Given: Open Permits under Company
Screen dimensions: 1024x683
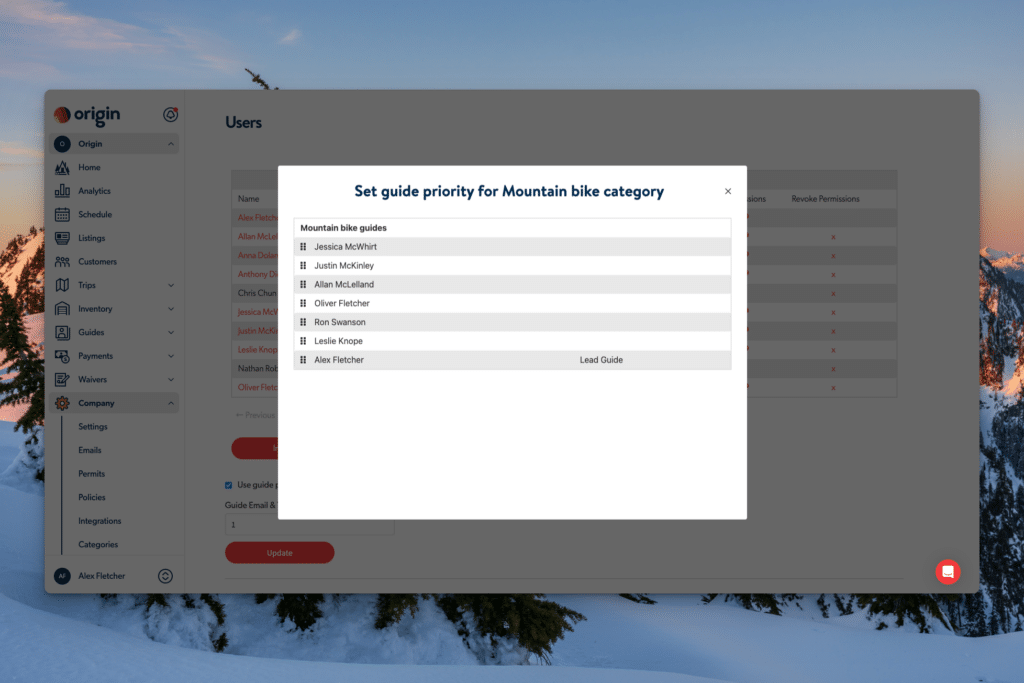Looking at the screenshot, I should point(91,474).
